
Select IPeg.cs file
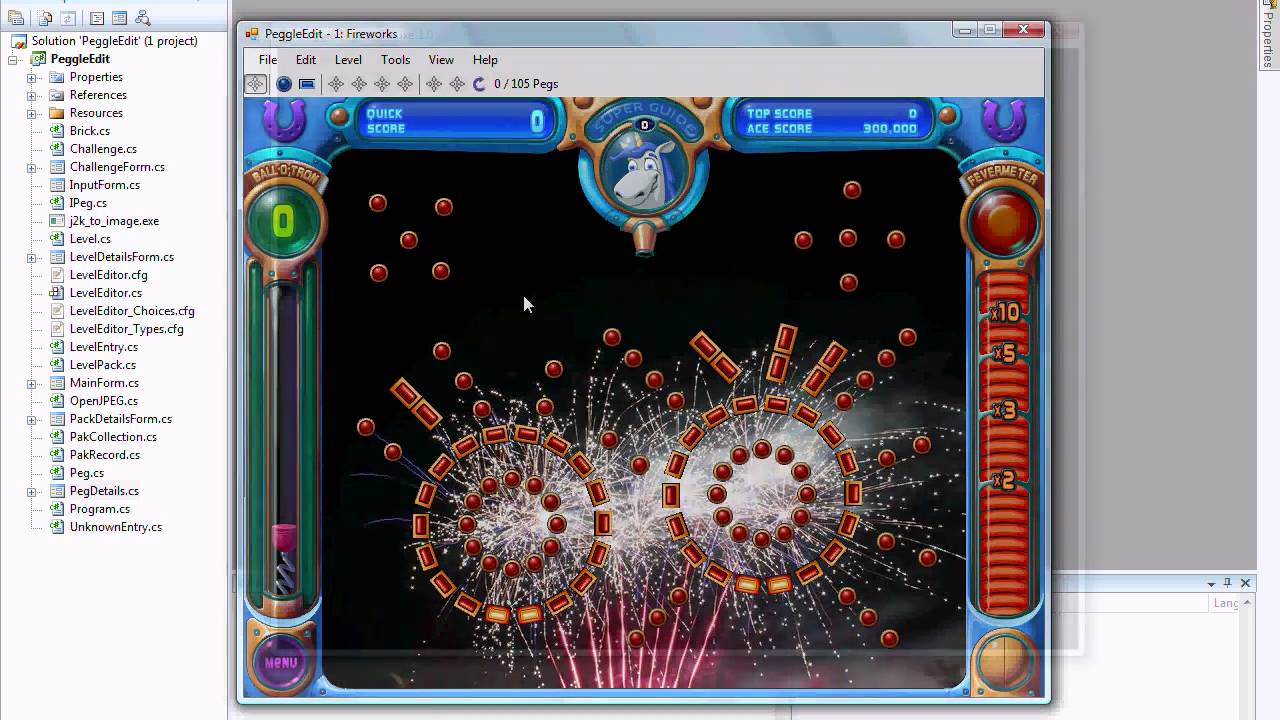pos(88,203)
